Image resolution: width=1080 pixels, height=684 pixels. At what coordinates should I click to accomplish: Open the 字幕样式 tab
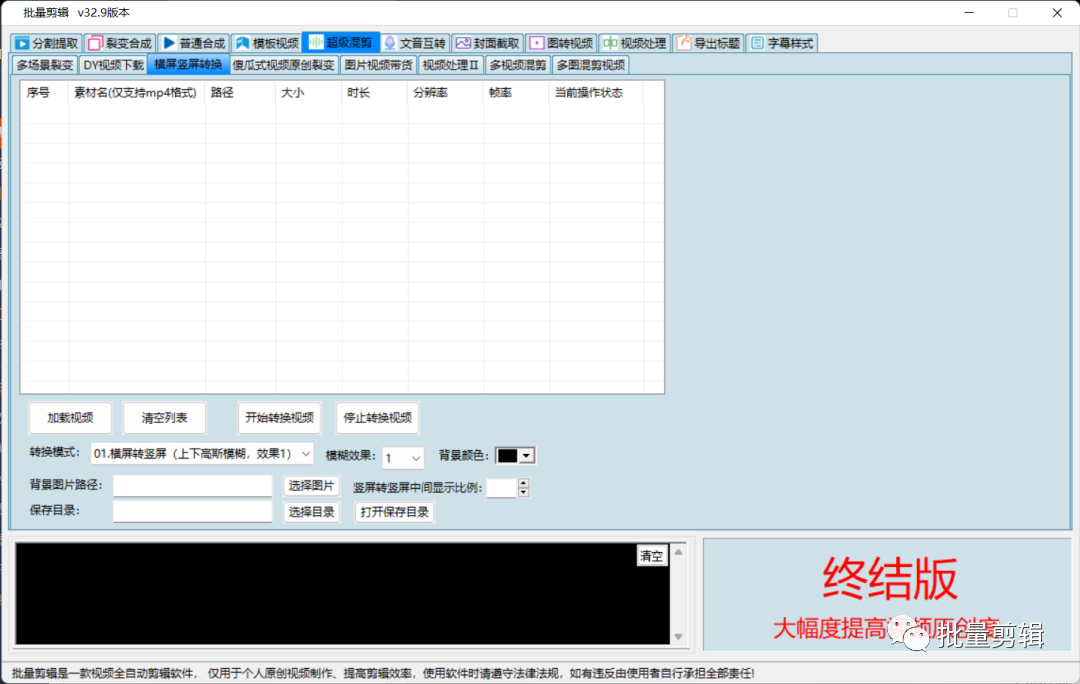(782, 43)
